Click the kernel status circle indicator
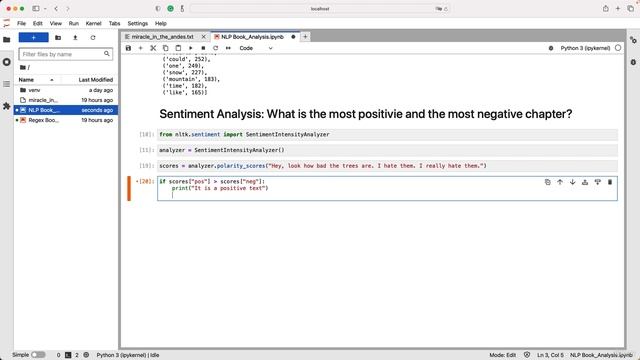 click(x=618, y=48)
